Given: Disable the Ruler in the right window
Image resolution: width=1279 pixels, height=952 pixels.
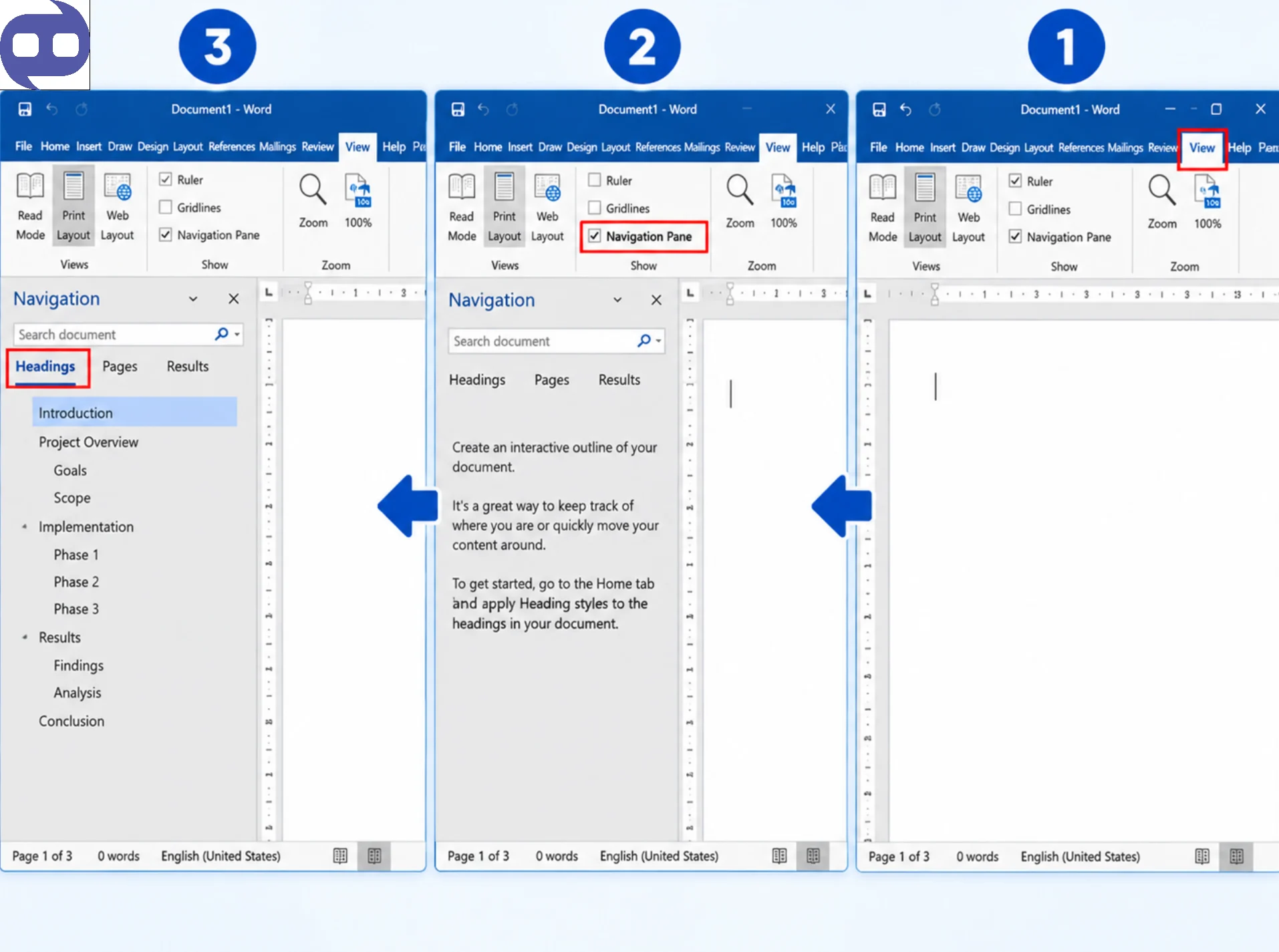Looking at the screenshot, I should (1015, 180).
